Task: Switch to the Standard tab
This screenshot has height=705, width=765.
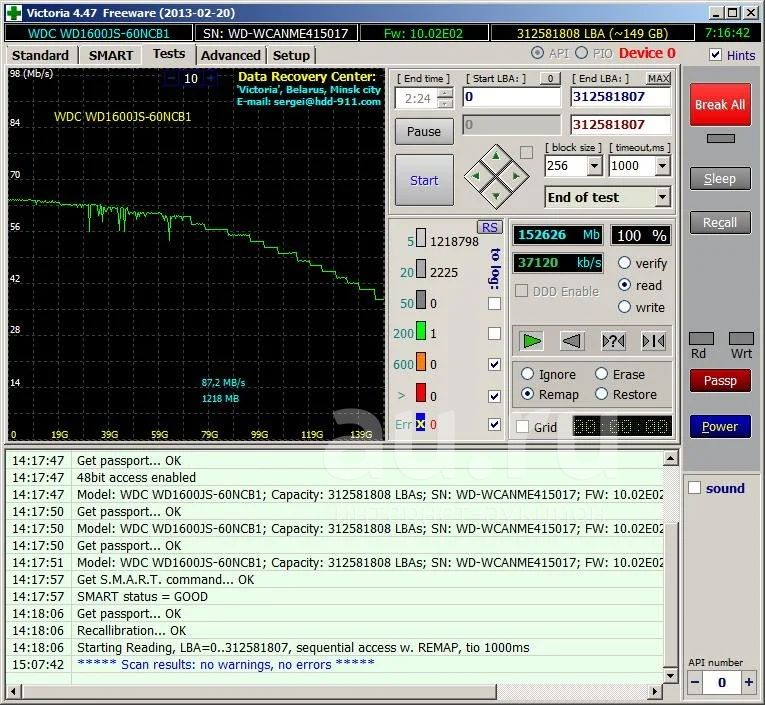Action: 40,55
